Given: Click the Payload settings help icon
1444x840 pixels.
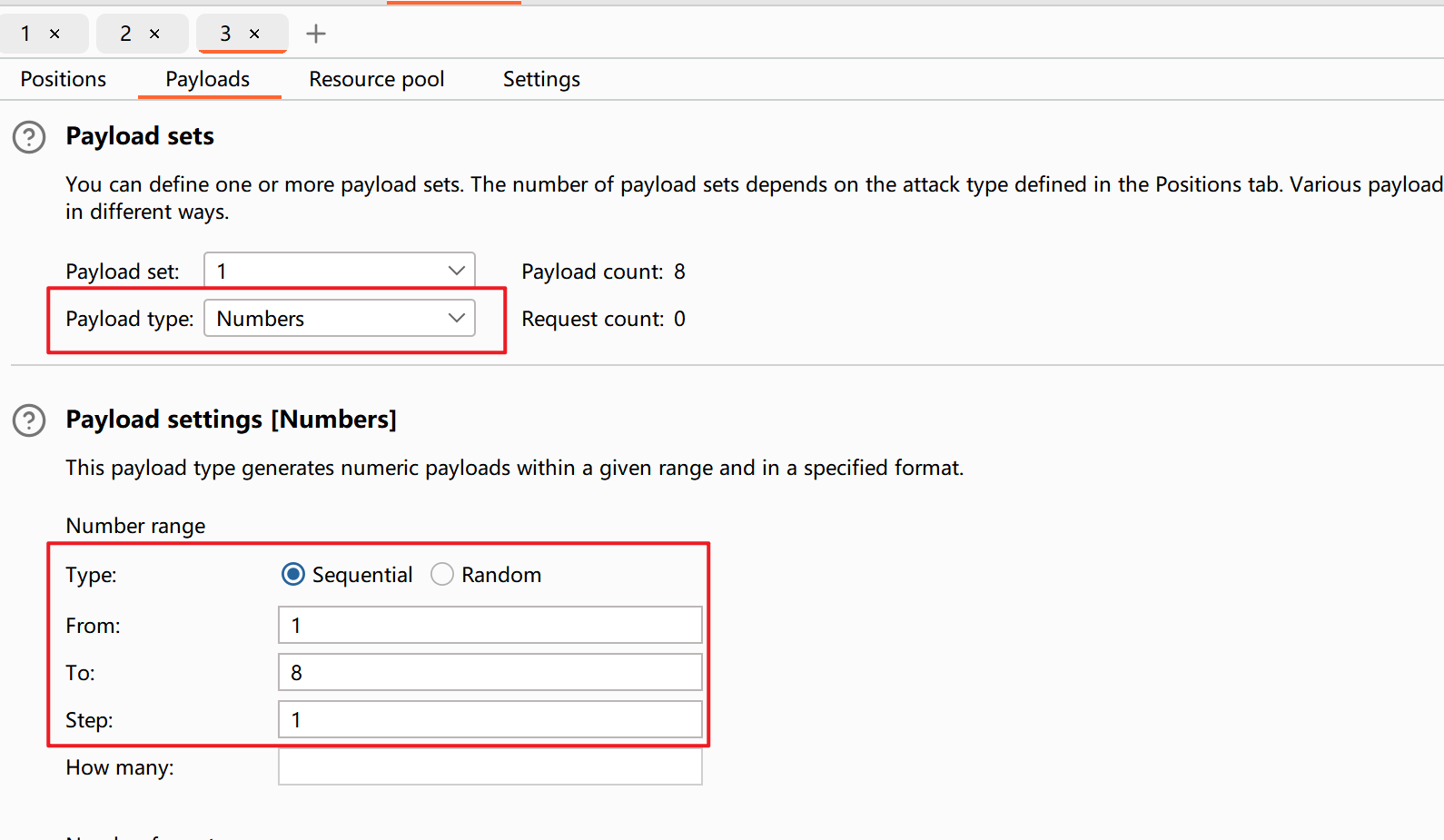Looking at the screenshot, I should click(x=29, y=420).
